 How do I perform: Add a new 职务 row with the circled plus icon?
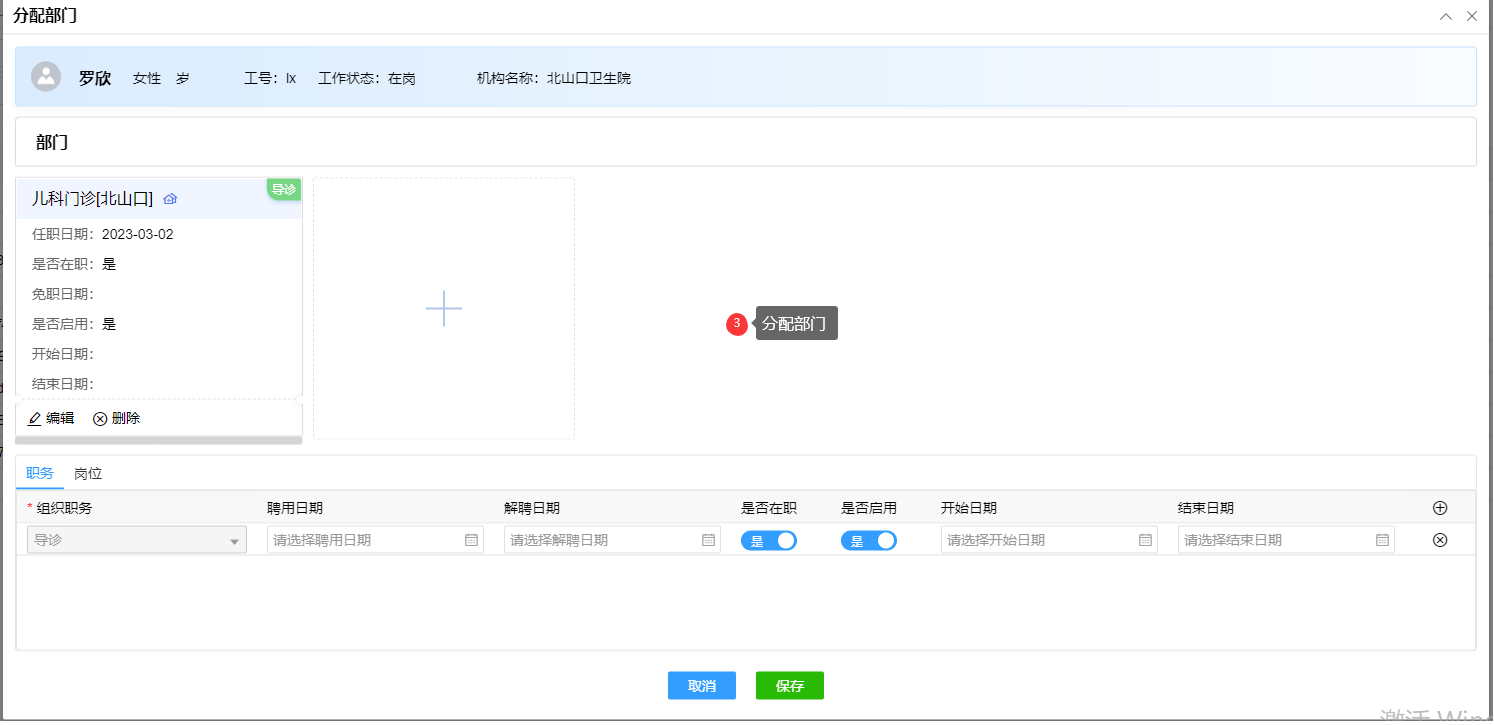click(x=1440, y=508)
